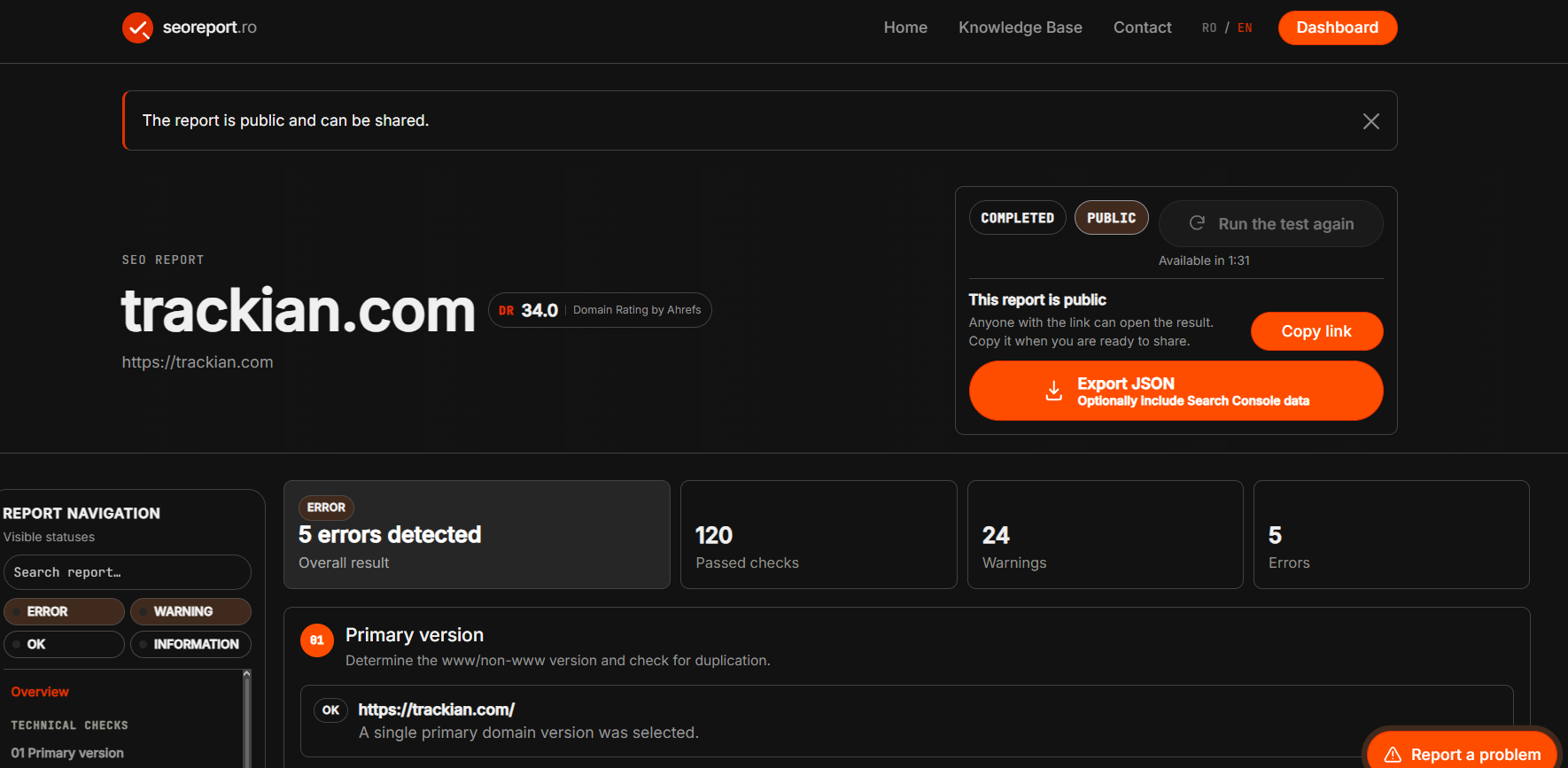
Task: Toggle the INFORMATION status filter
Action: coord(190,644)
